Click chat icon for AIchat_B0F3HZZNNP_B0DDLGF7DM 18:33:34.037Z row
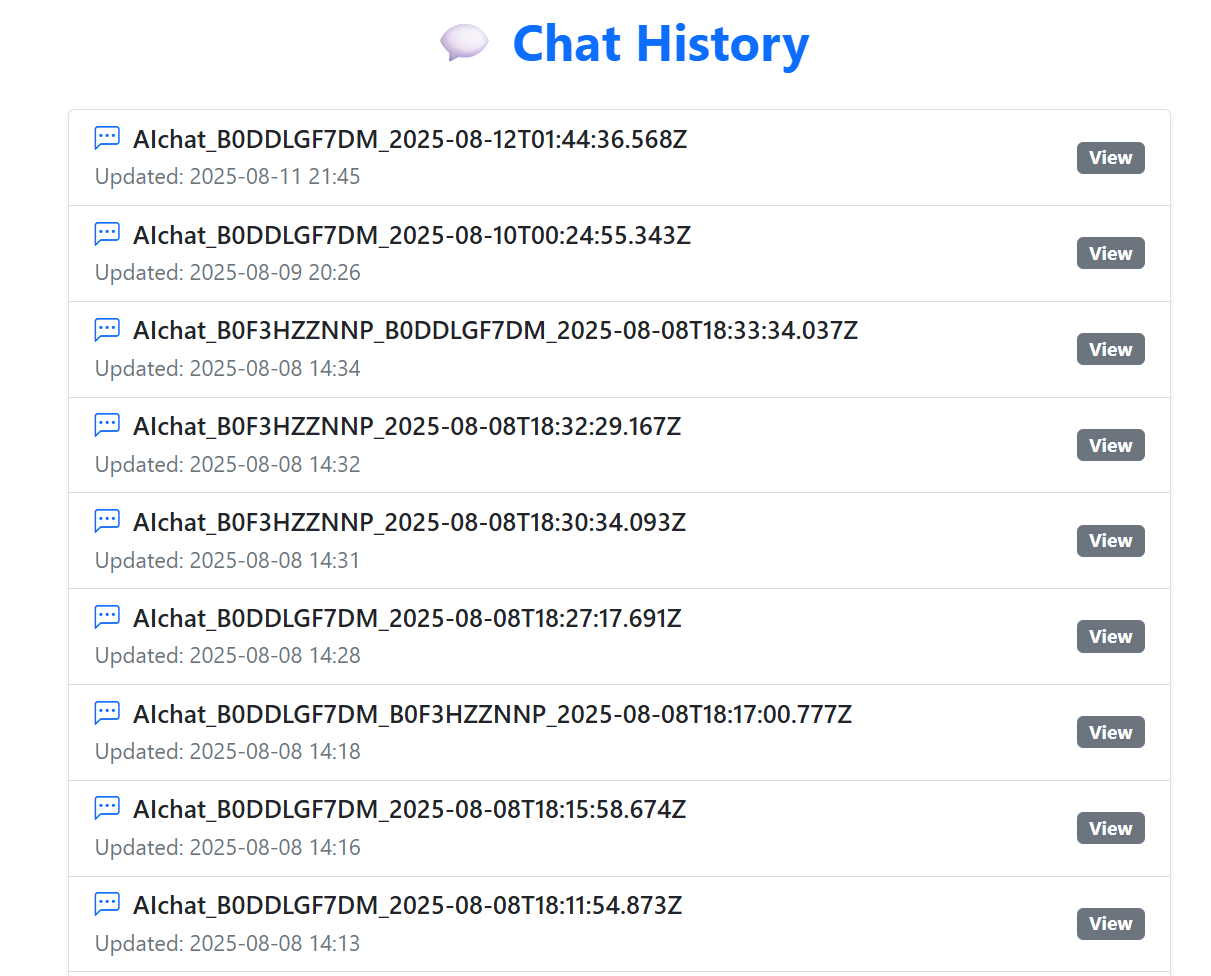 coord(107,329)
